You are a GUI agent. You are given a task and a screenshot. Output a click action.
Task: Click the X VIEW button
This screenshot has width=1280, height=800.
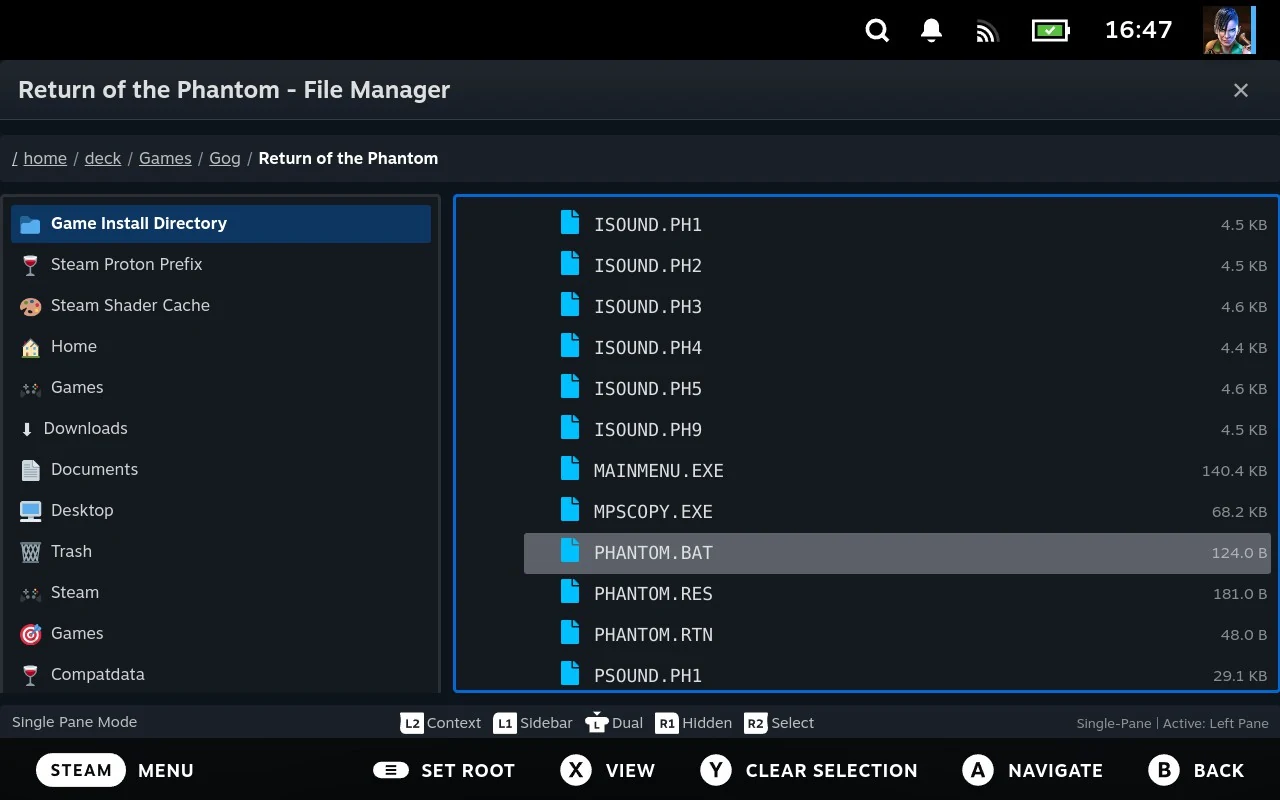tap(608, 770)
